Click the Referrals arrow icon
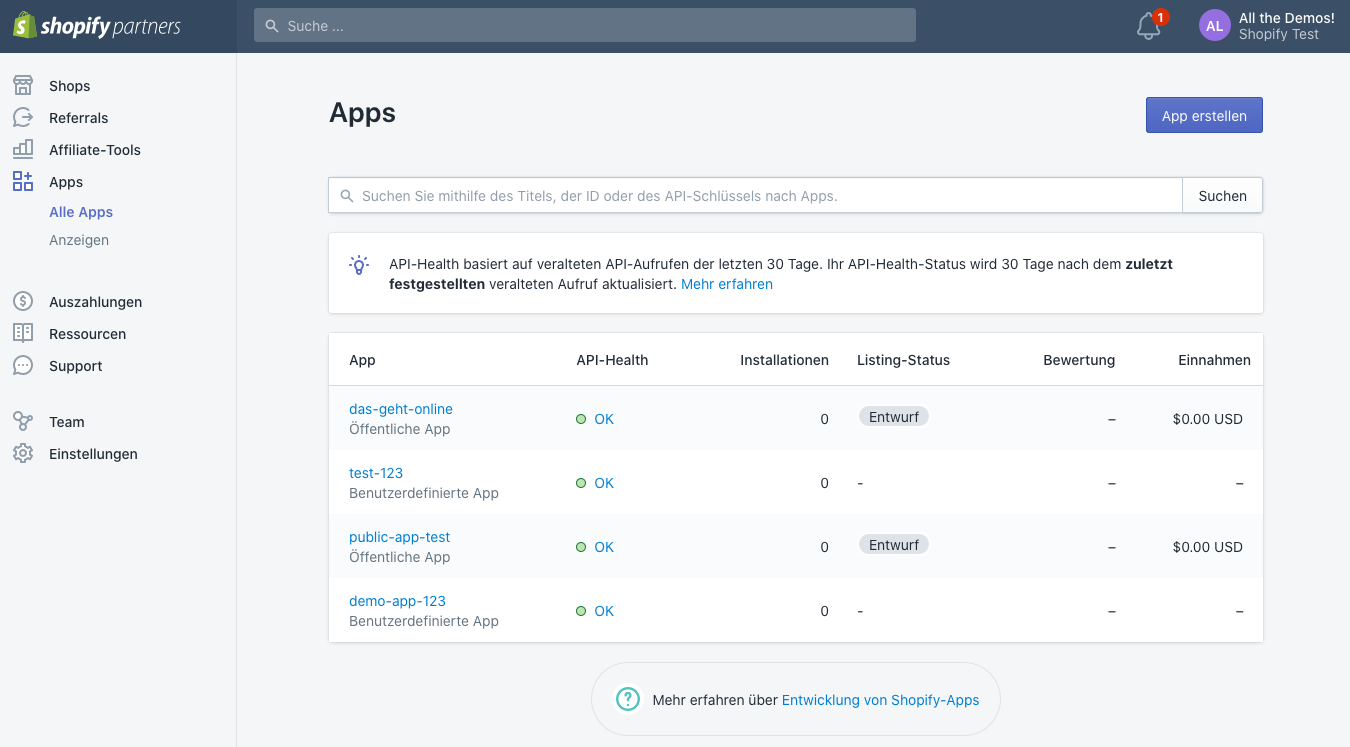The height and width of the screenshot is (747, 1350). tap(23, 118)
